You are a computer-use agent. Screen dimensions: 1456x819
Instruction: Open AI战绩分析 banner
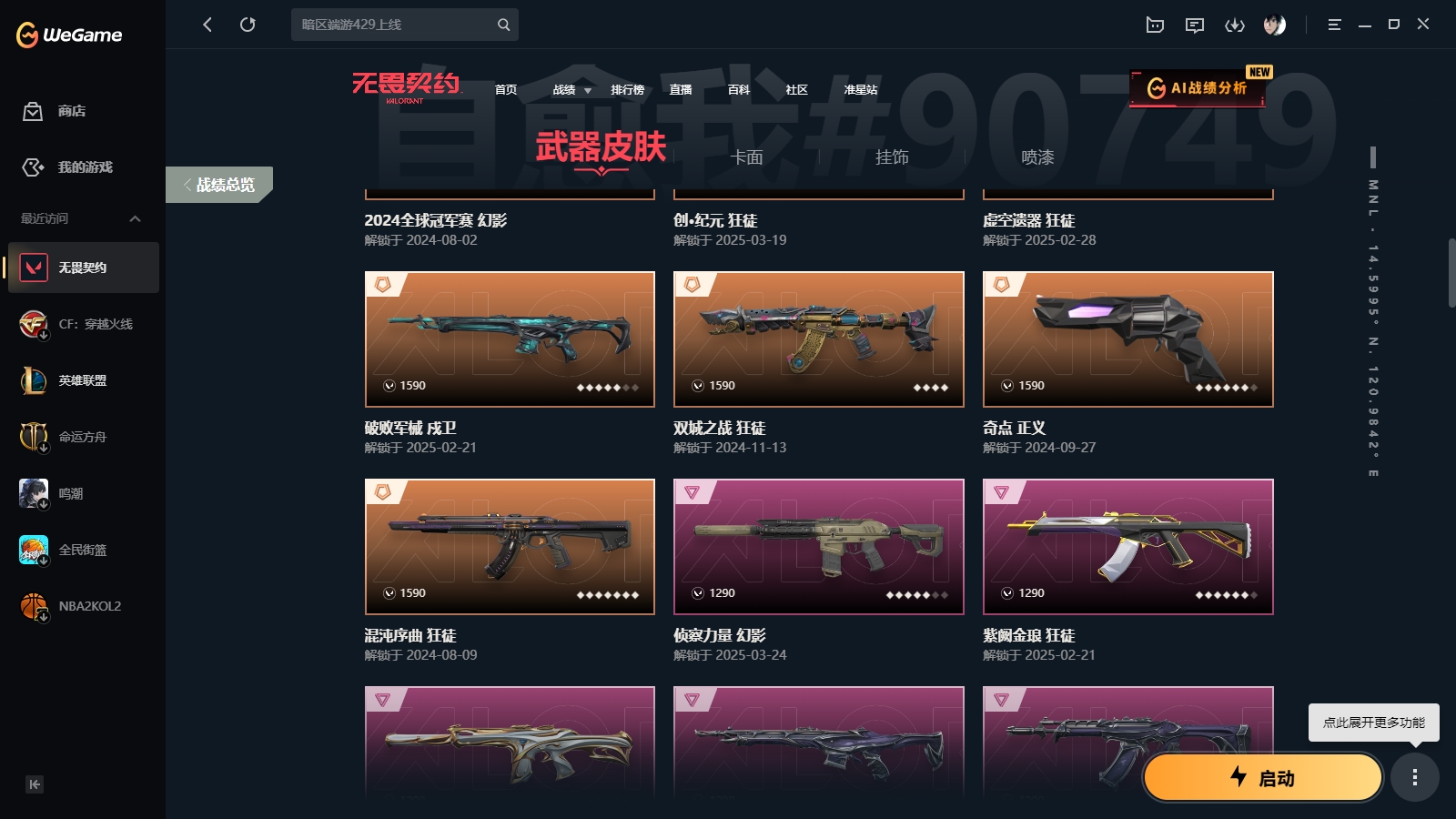click(1199, 87)
